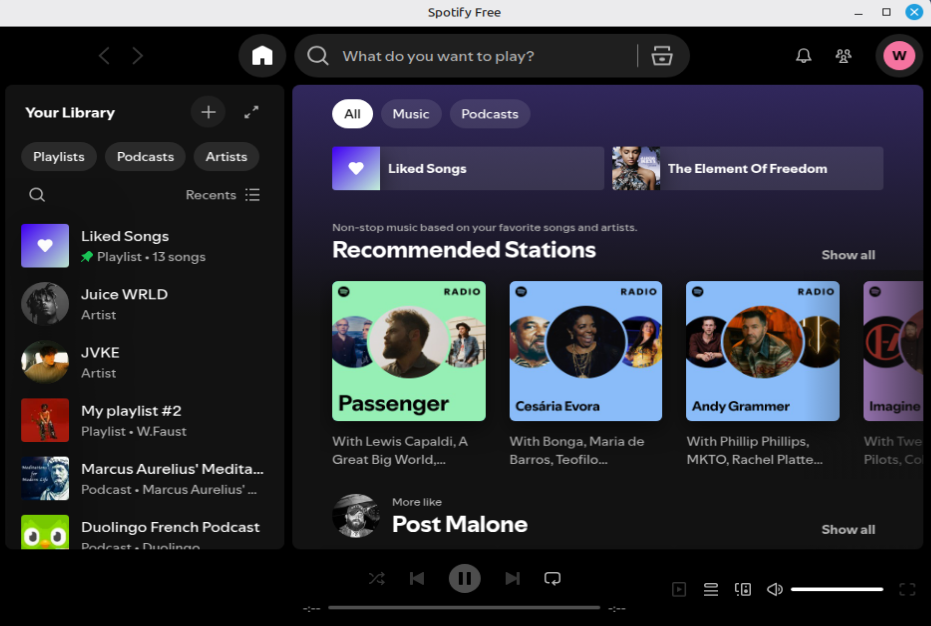Adjust the volume slider
This screenshot has height=626, width=931.
point(837,589)
